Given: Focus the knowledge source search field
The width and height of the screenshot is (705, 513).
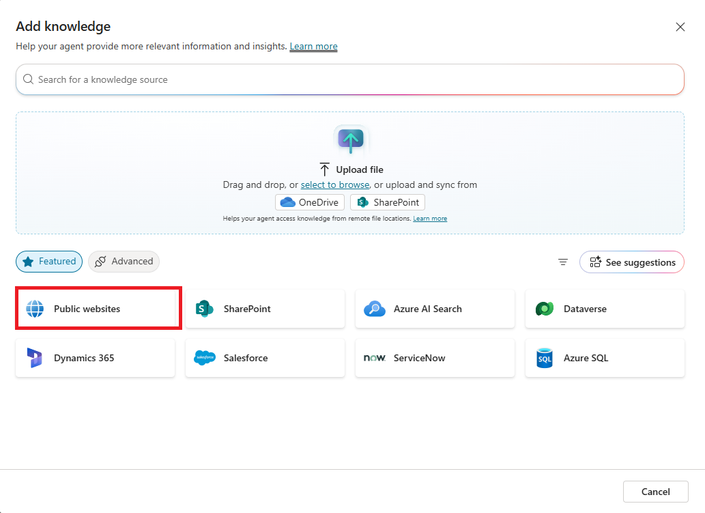Looking at the screenshot, I should [350, 80].
